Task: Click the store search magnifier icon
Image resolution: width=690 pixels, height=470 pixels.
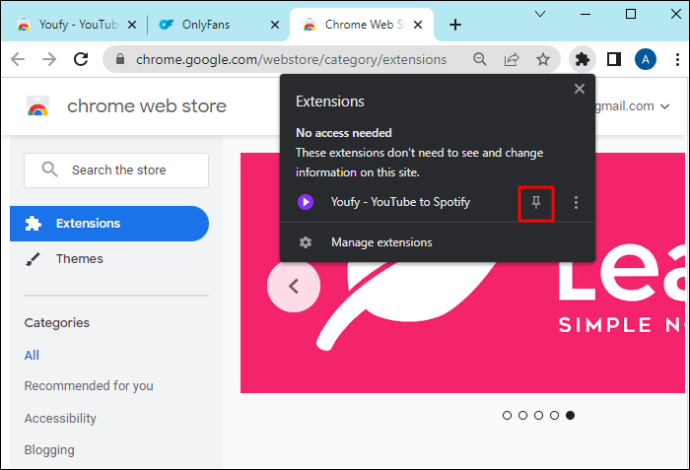Action: (x=49, y=169)
